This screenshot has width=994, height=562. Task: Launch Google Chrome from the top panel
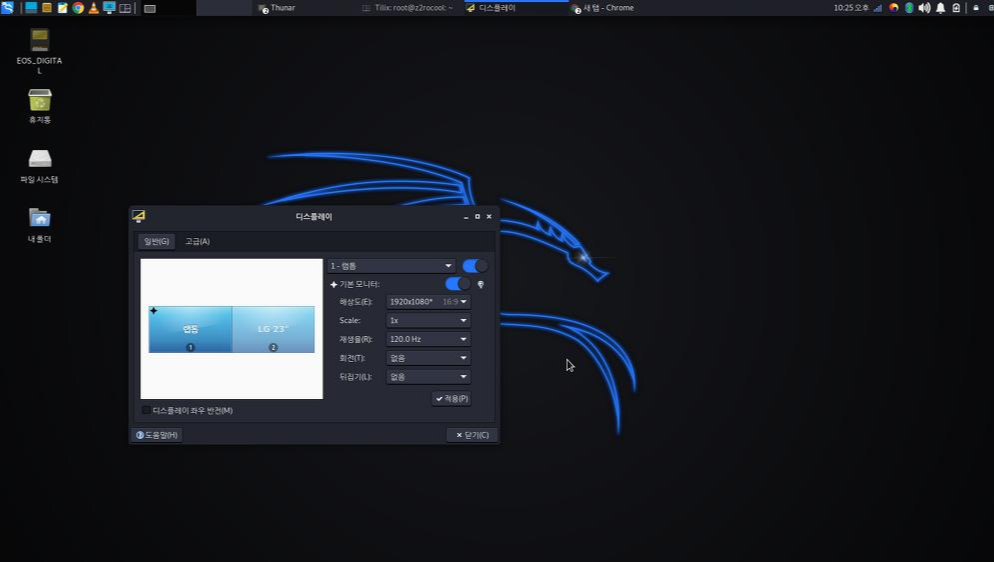(78, 8)
